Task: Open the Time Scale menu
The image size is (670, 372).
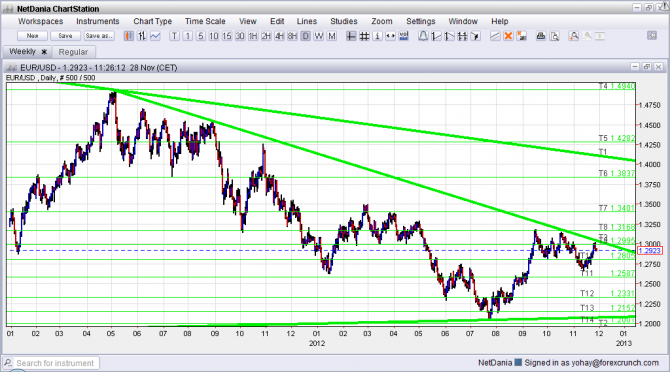Action: pyautogui.click(x=205, y=21)
